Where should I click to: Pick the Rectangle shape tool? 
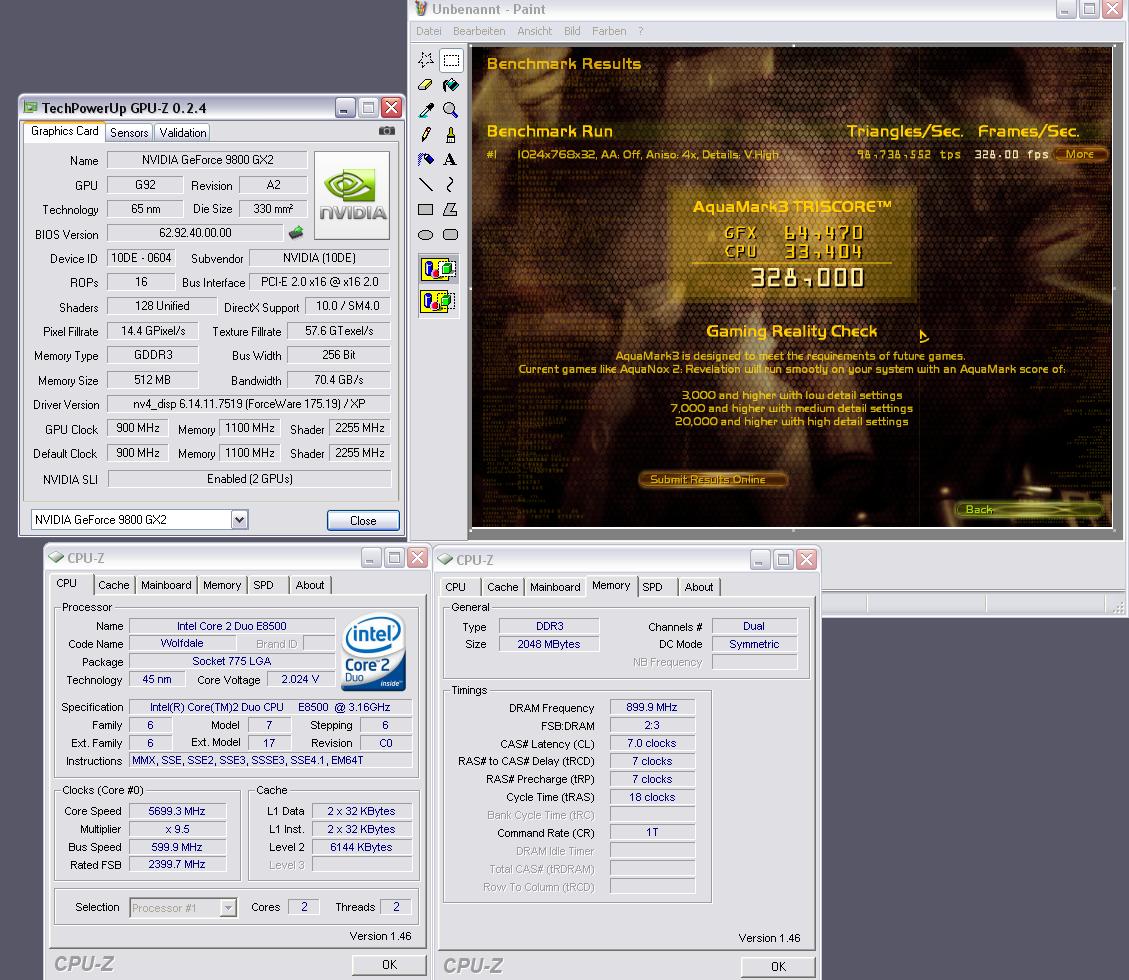[426, 210]
